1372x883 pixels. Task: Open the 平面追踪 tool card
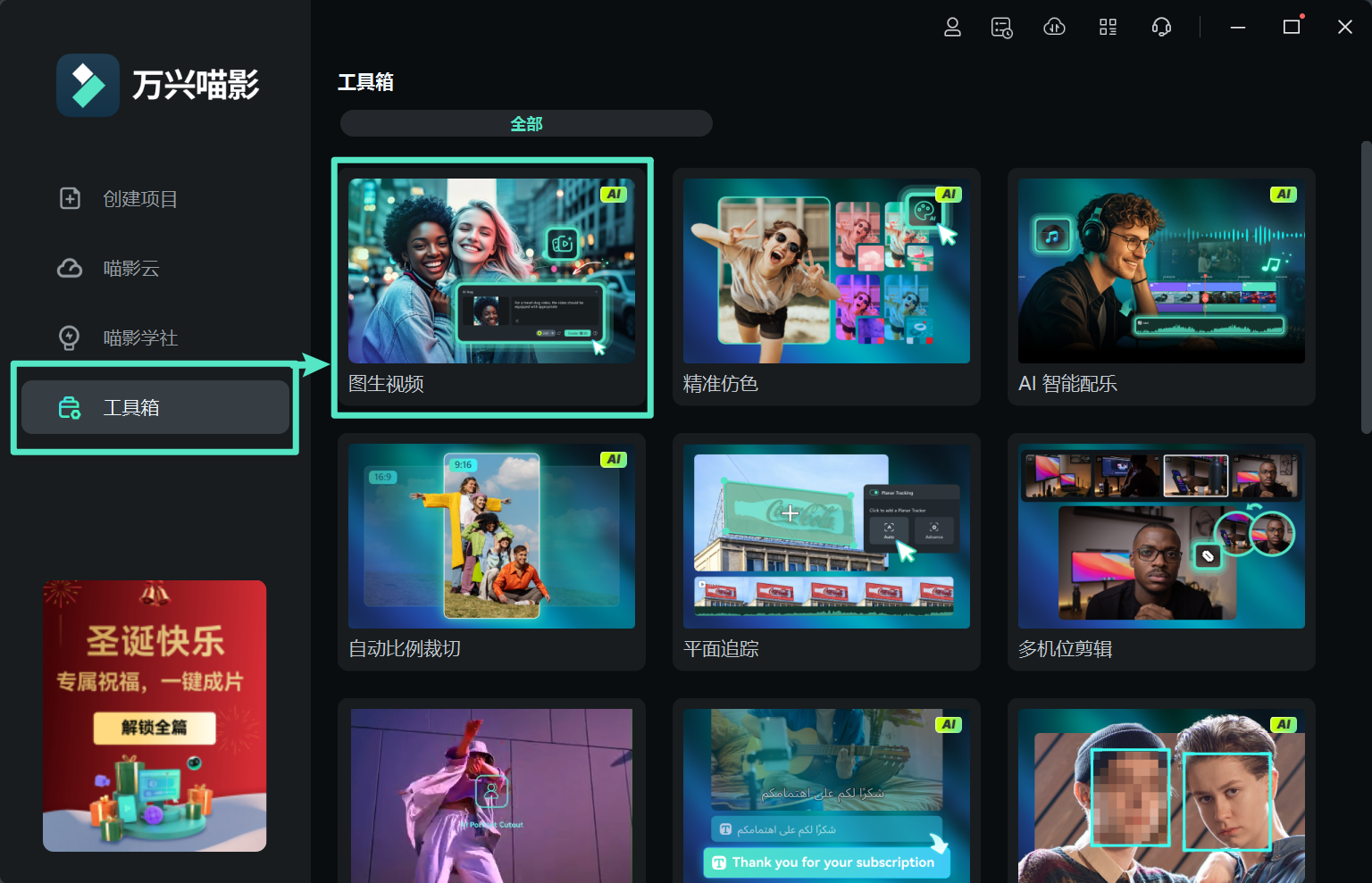coord(826,552)
